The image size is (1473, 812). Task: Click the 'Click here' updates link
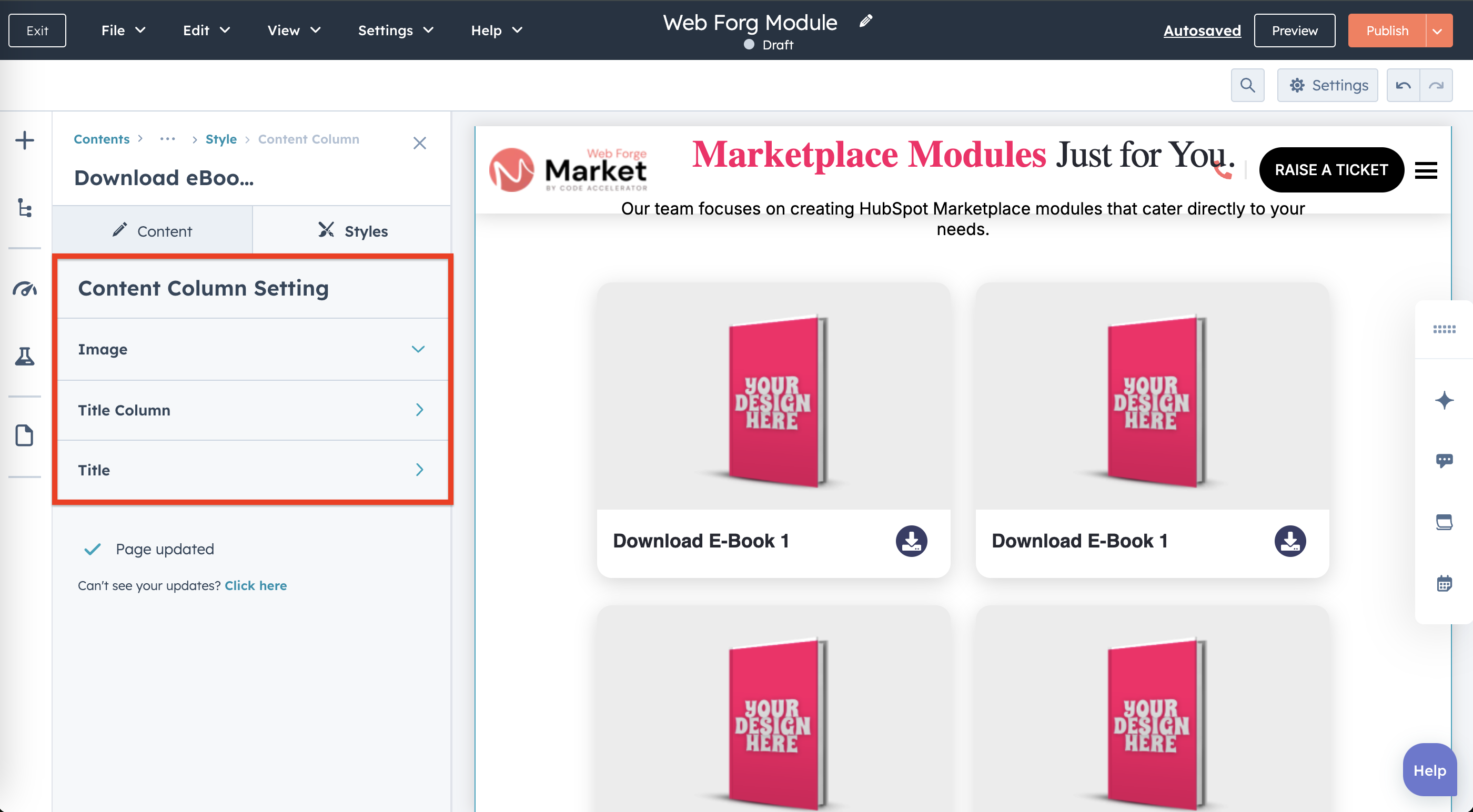pyautogui.click(x=256, y=585)
